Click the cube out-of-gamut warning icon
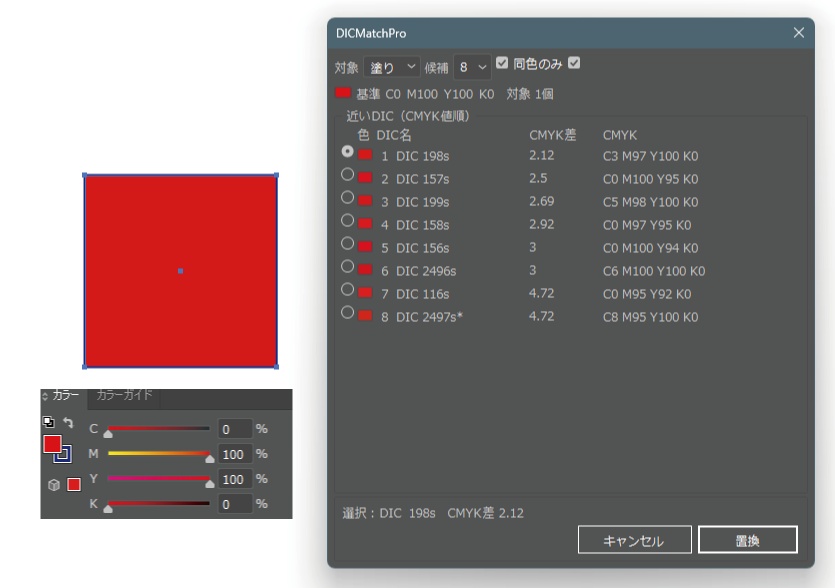The image size is (835, 588). pyautogui.click(x=54, y=485)
